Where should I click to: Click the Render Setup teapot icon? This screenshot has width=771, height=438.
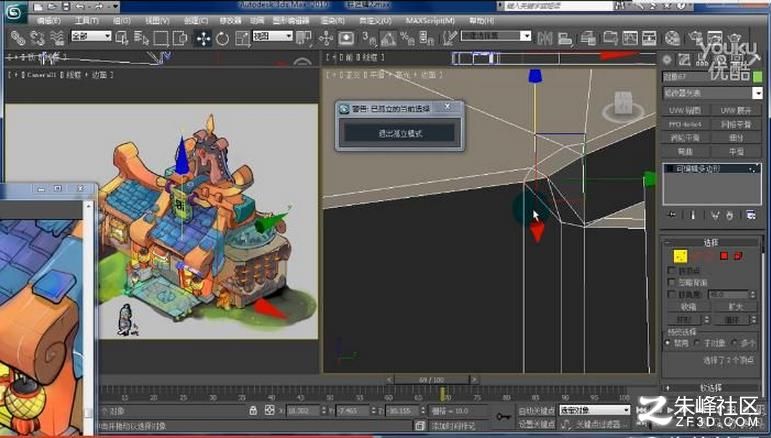[695, 38]
